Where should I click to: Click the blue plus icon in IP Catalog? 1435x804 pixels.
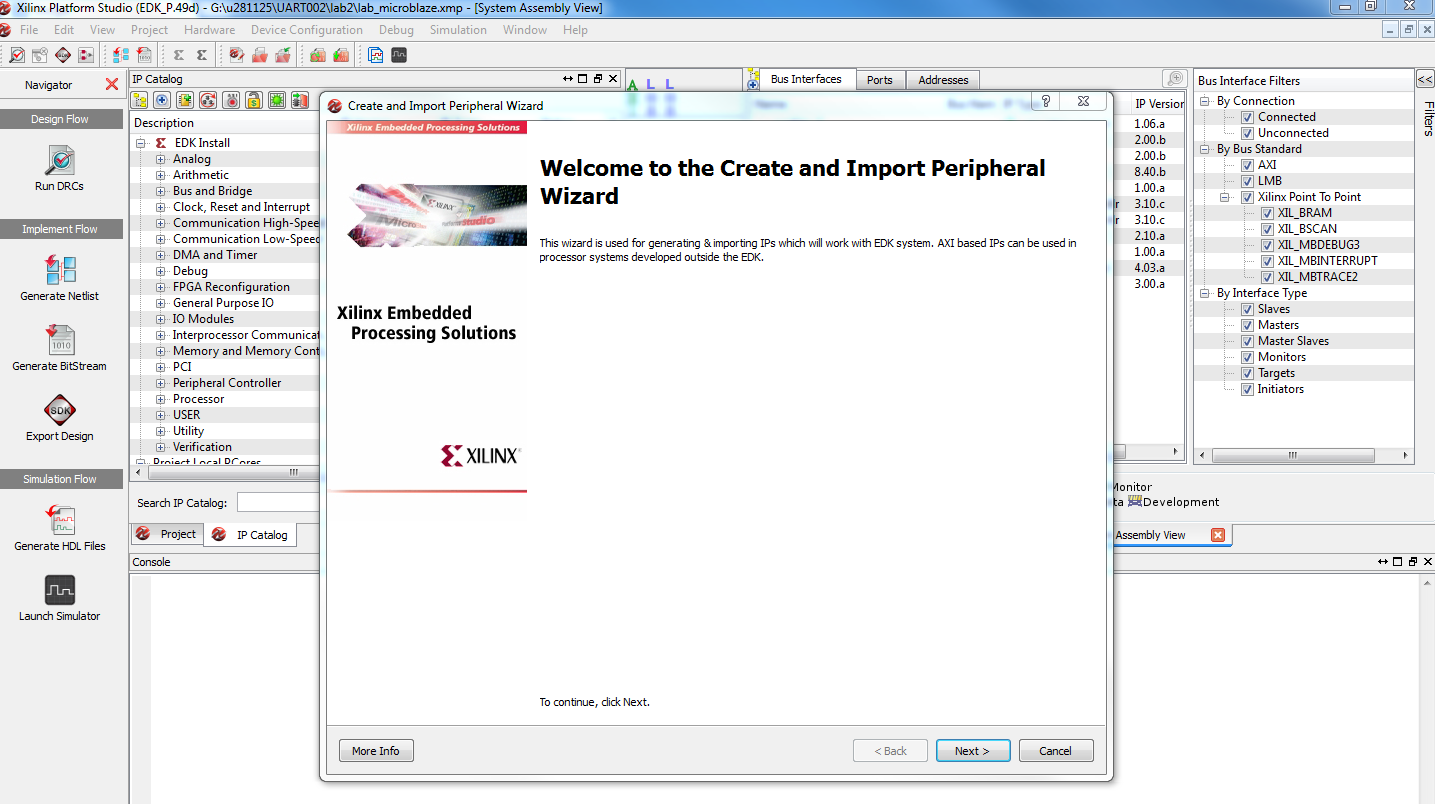pyautogui.click(x=162, y=100)
